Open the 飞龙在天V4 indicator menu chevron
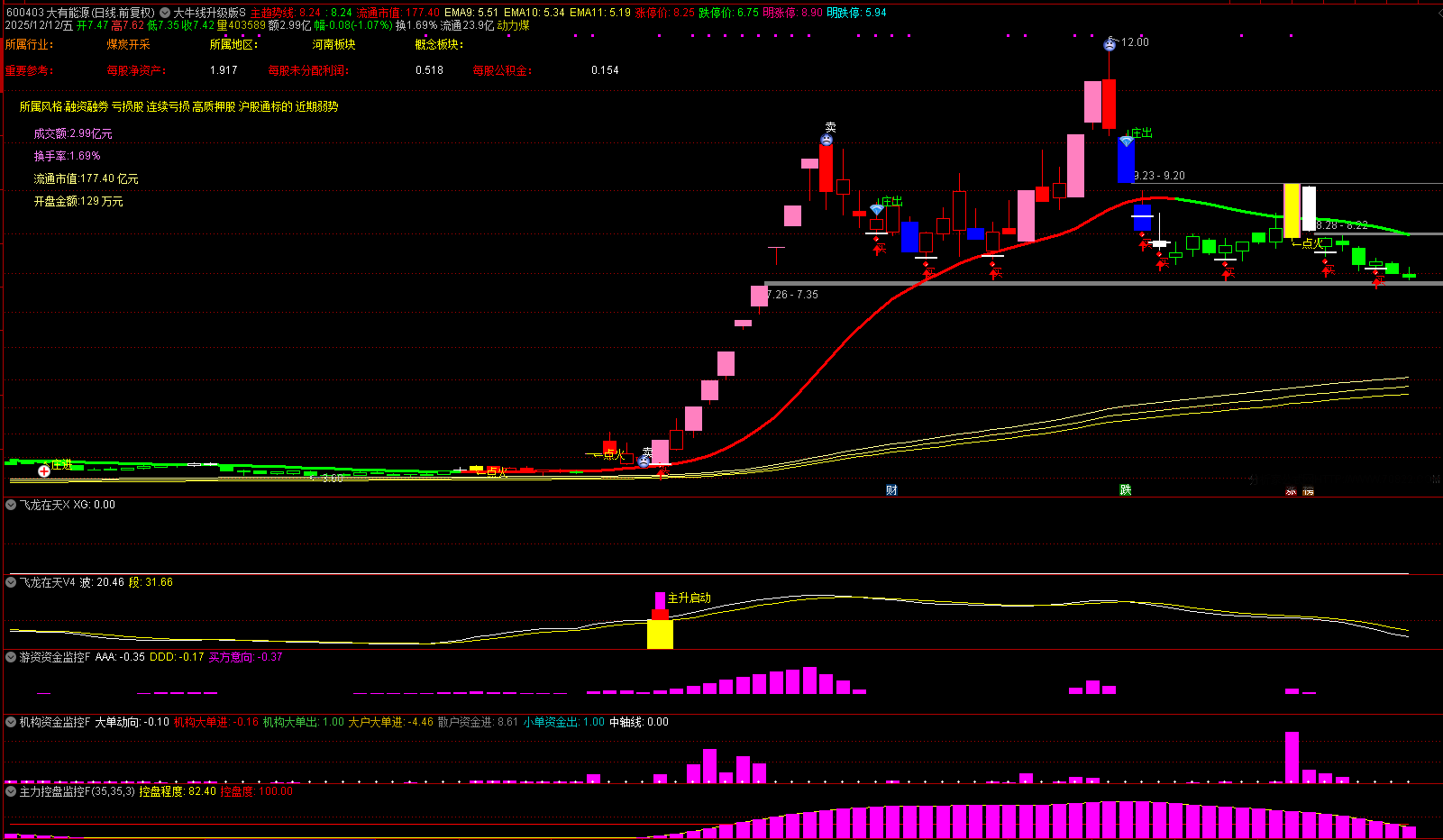This screenshot has height=840, width=1443. point(12,582)
